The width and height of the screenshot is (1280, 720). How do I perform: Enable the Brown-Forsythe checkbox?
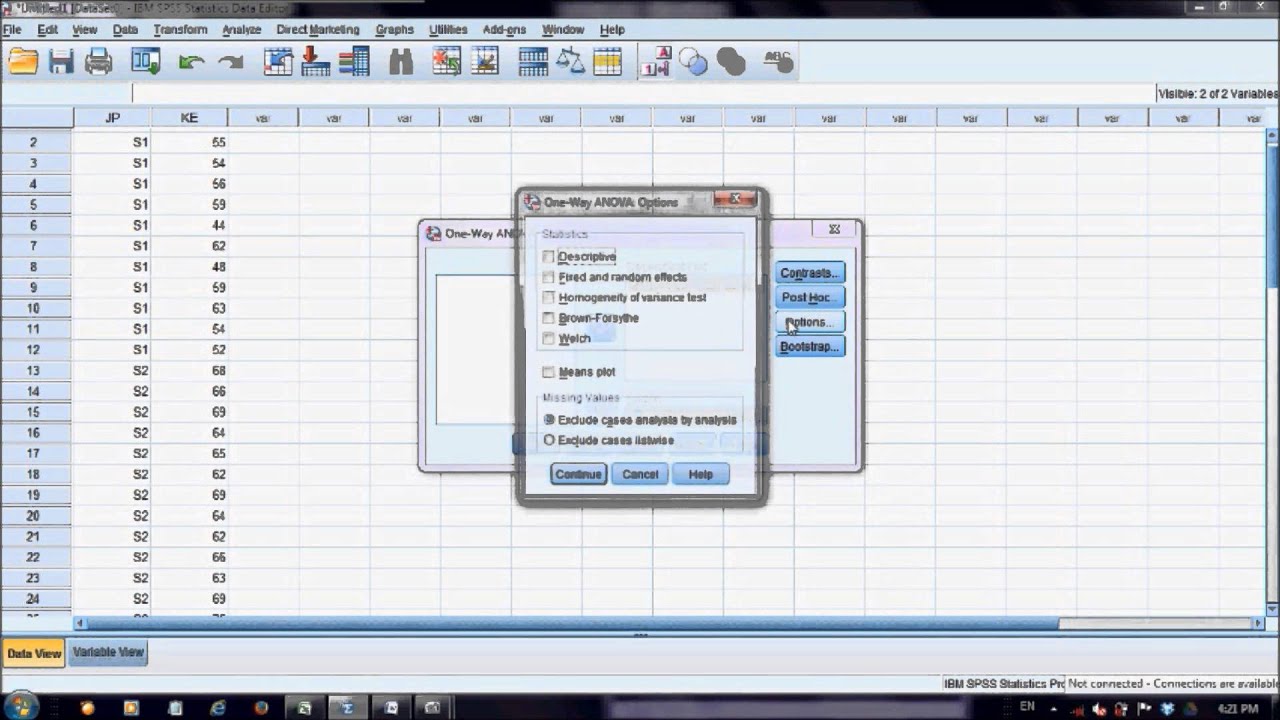[x=548, y=318]
